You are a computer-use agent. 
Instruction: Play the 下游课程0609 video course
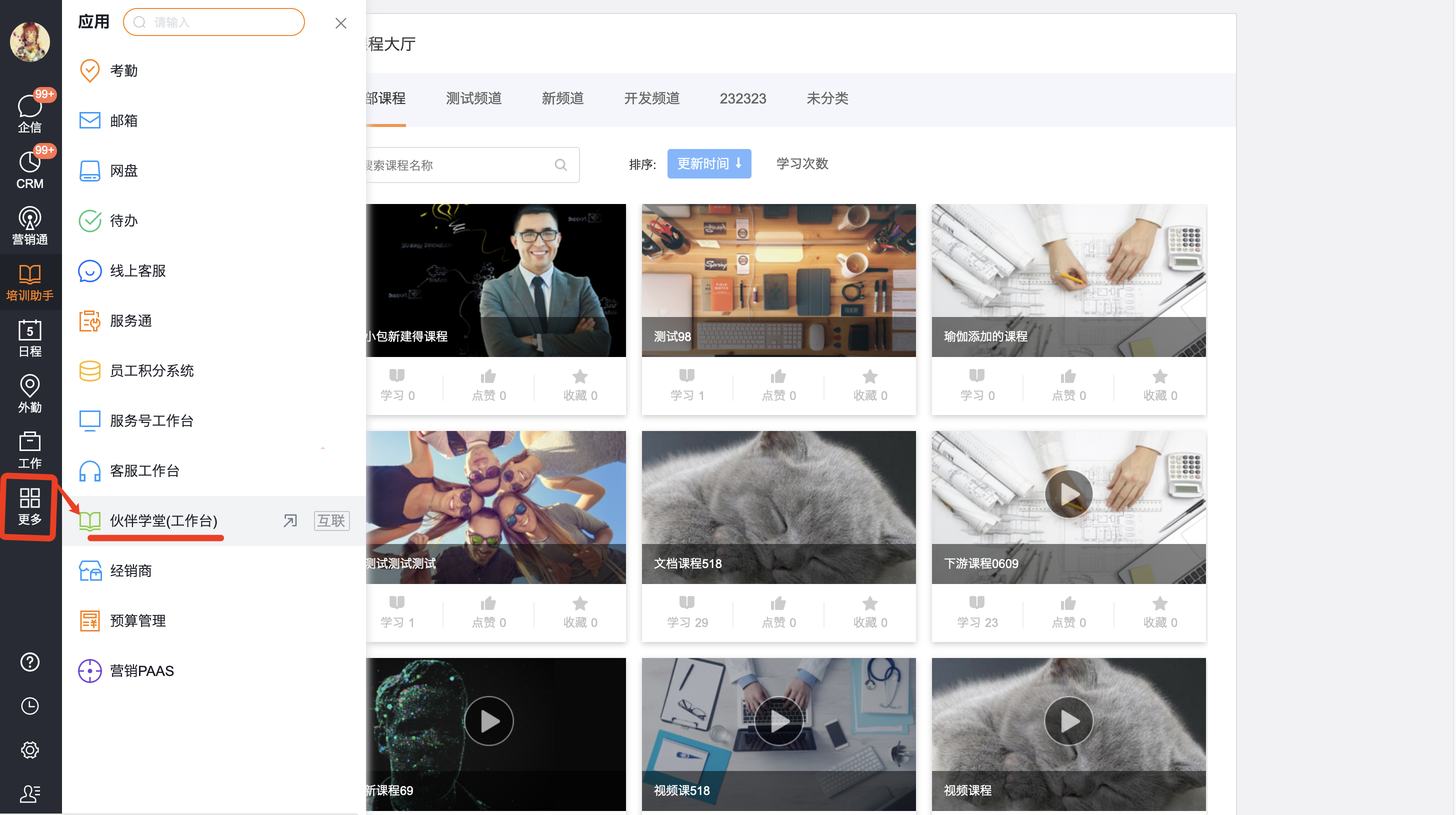(1069, 494)
